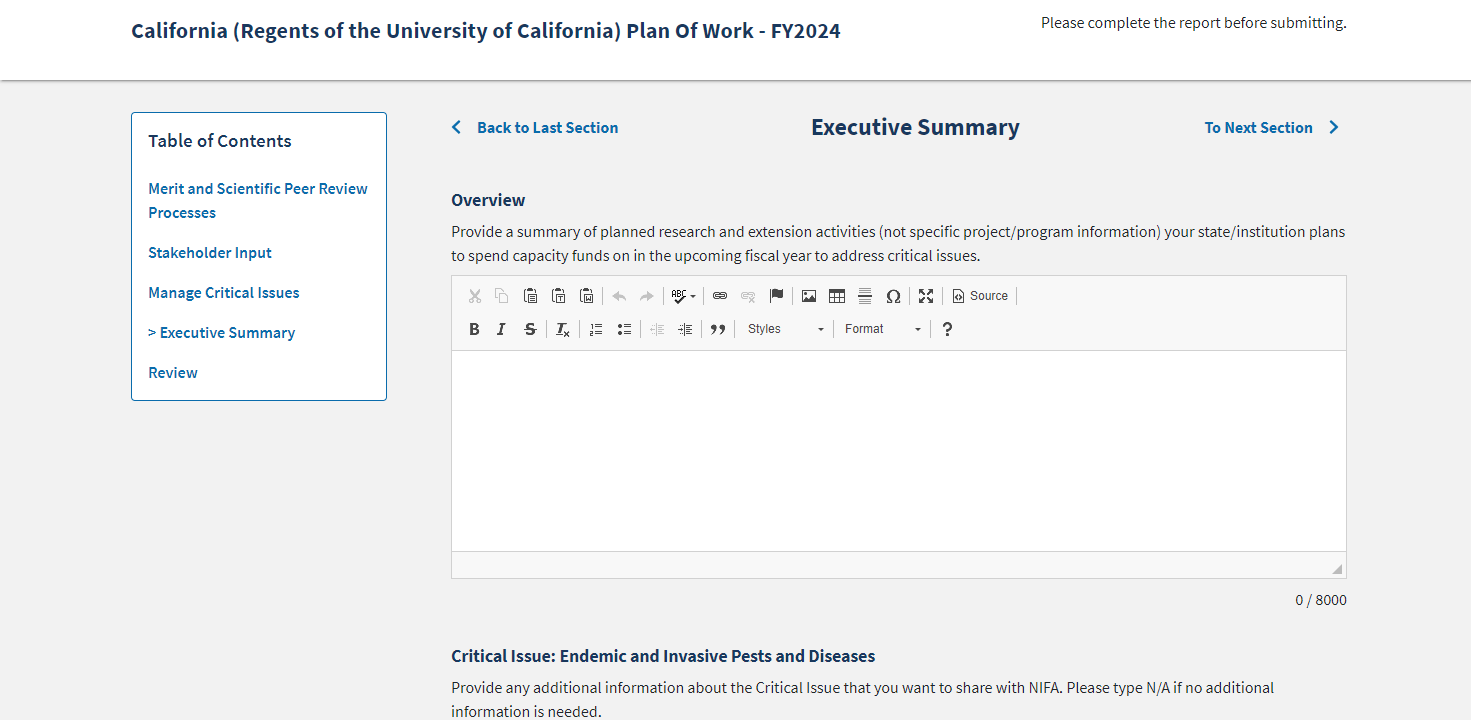Go to Stakeholder Input in Table of Contents

pos(210,253)
